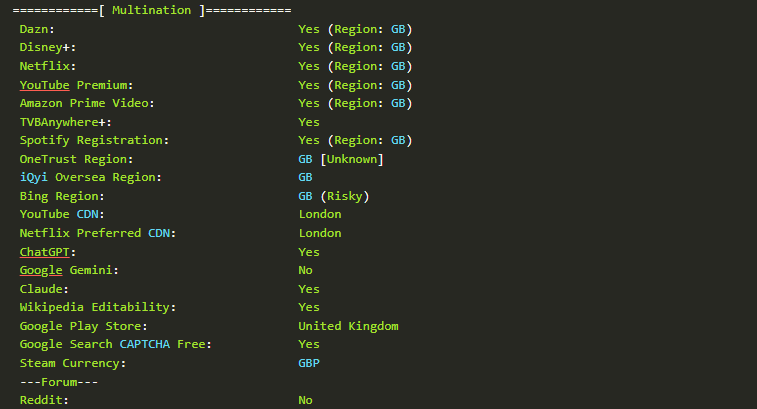Click the United Kingdom Play Store value

coord(348,326)
